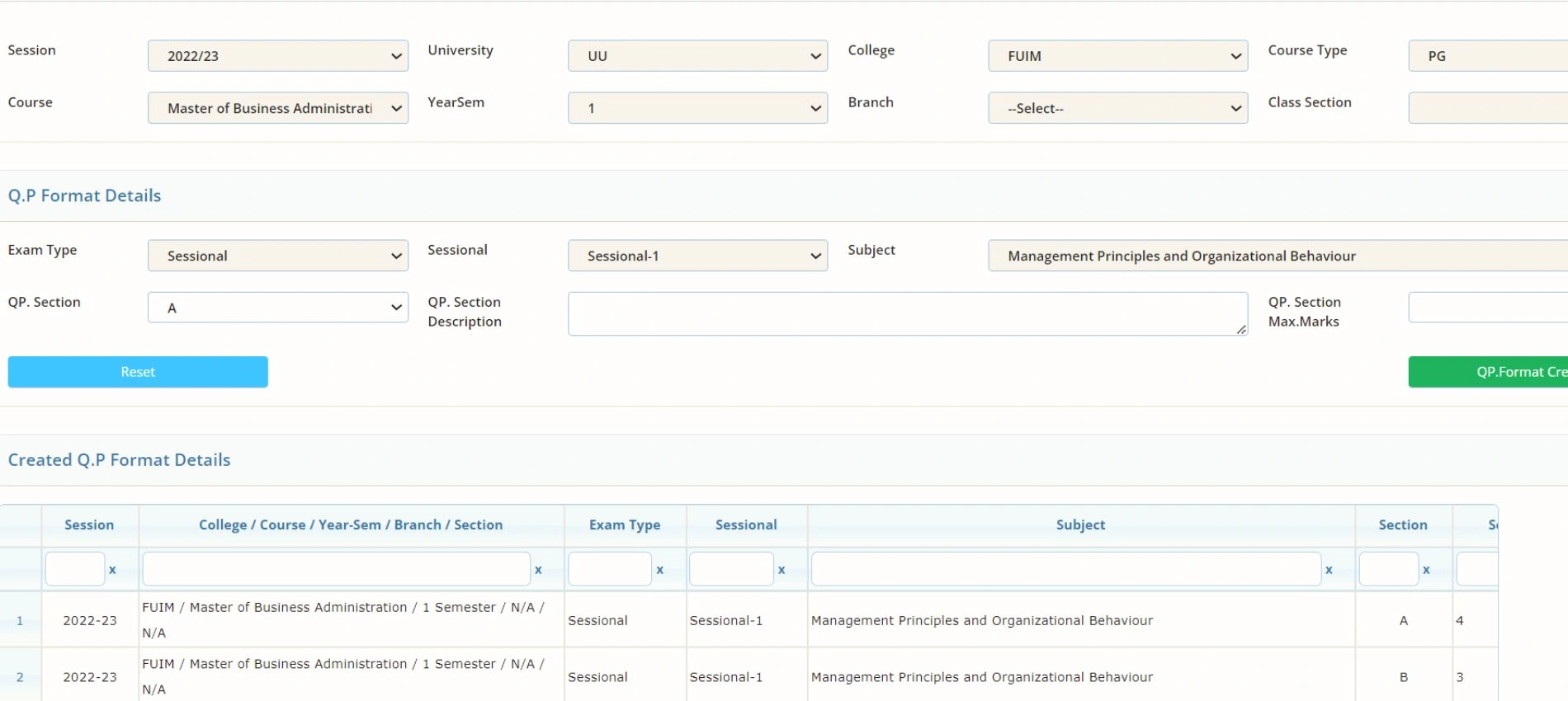Image resolution: width=1568 pixels, height=701 pixels.
Task: Clear the Exam Type column filter with x
Action: click(x=659, y=570)
